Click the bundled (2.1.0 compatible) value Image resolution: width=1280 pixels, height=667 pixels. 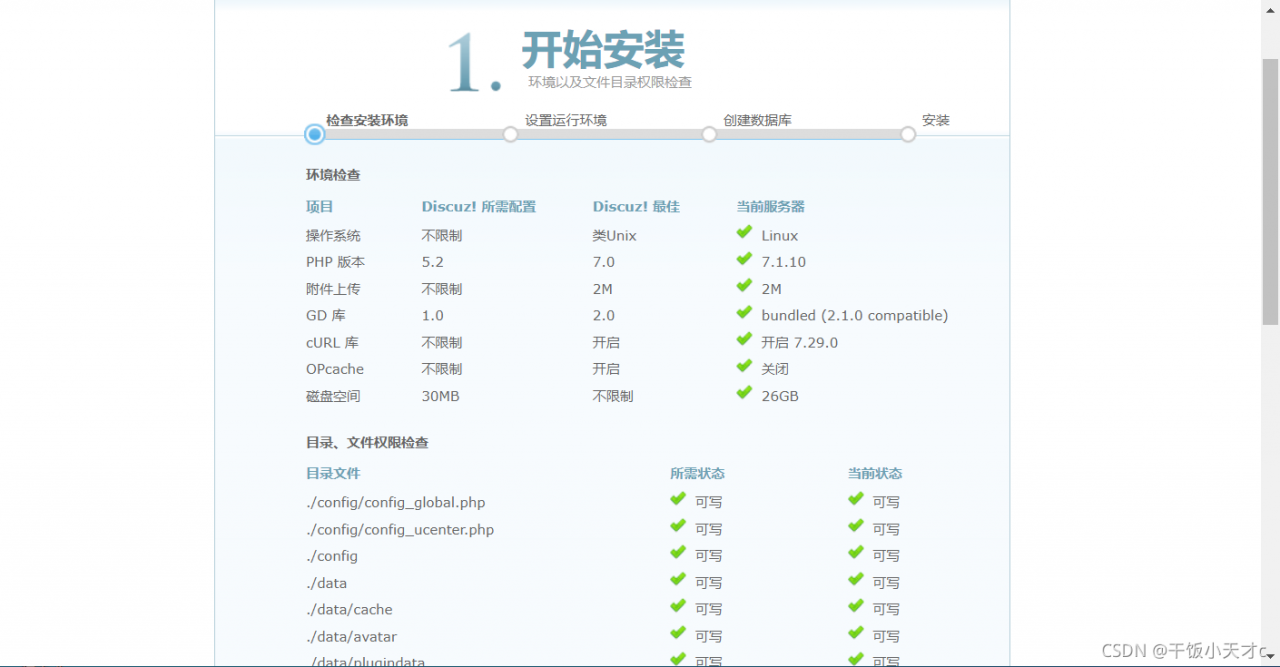pos(855,316)
